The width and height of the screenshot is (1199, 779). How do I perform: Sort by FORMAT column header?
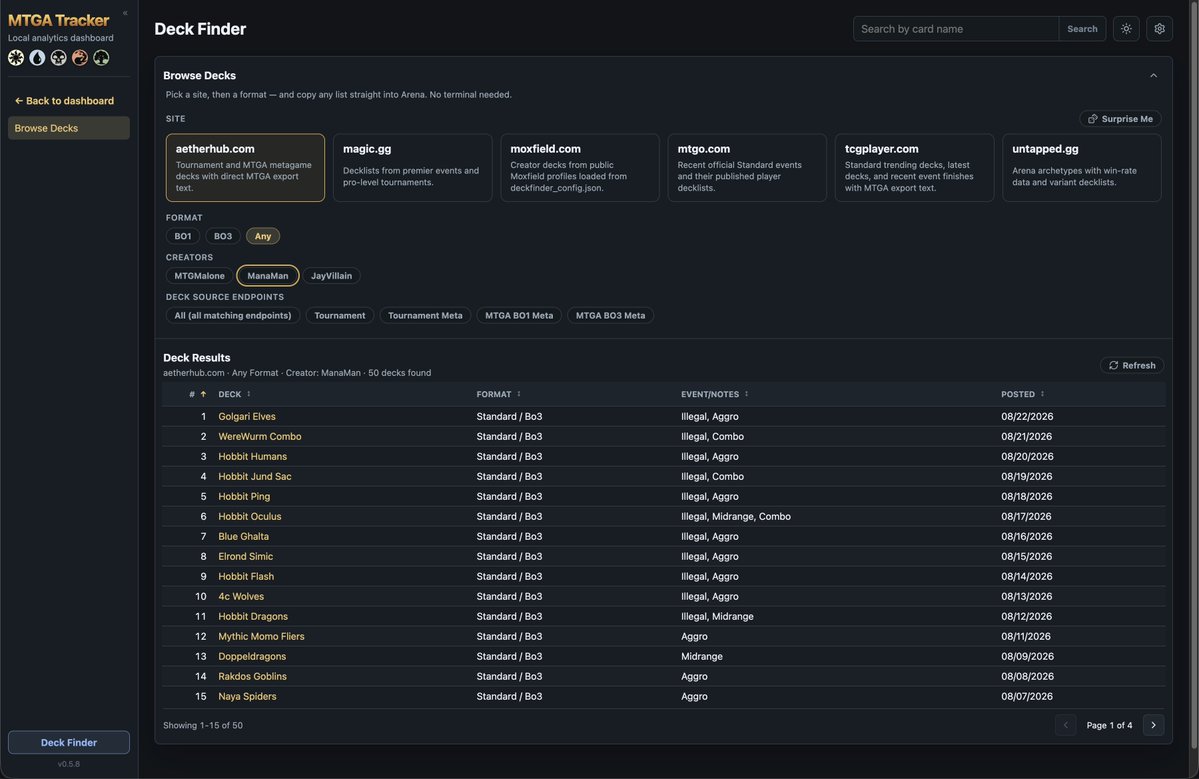pyautogui.click(x=499, y=394)
